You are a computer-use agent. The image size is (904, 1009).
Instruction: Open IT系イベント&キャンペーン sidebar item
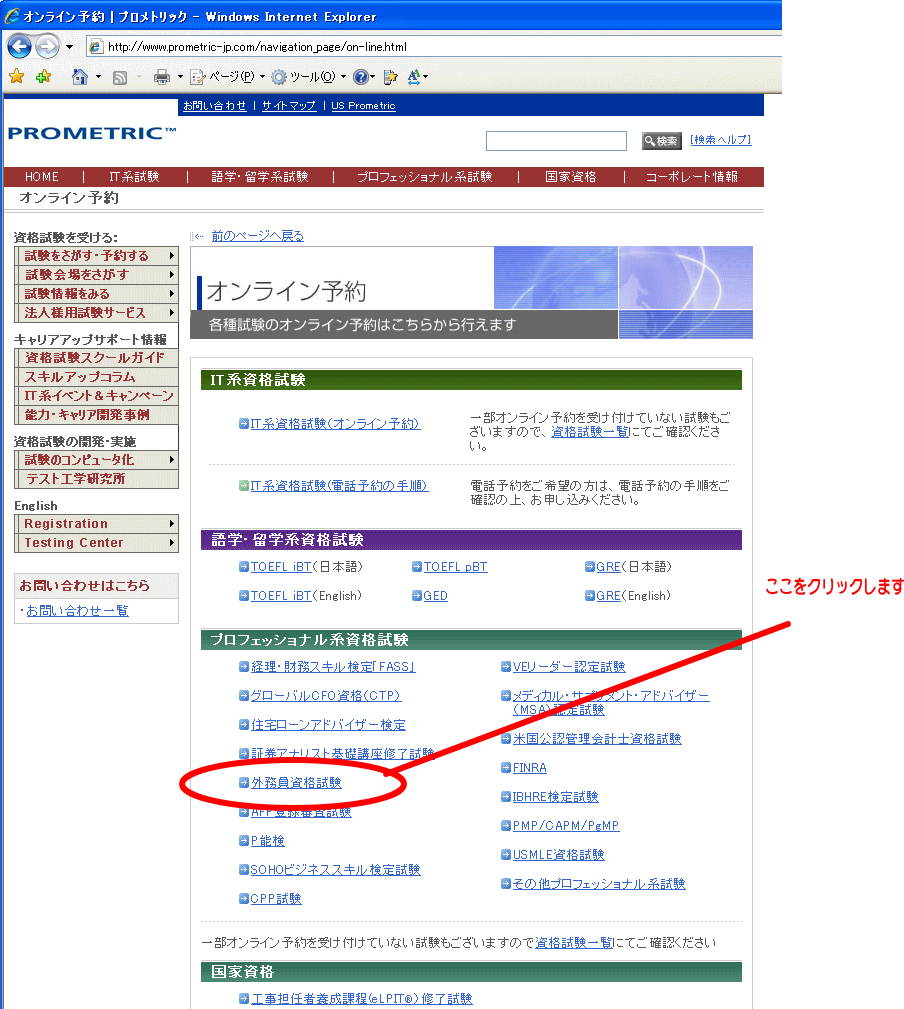point(97,396)
